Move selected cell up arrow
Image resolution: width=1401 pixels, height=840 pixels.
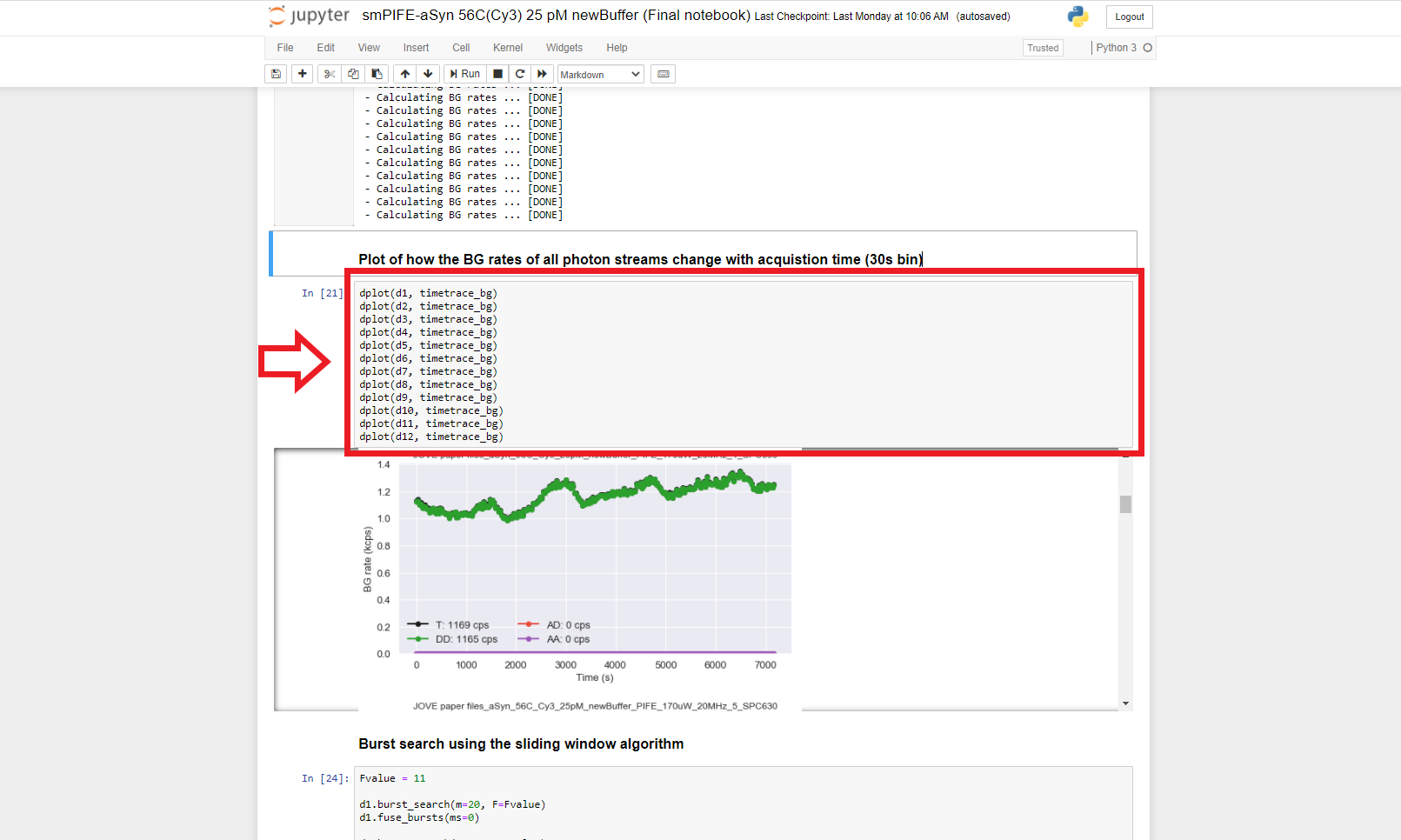click(405, 74)
